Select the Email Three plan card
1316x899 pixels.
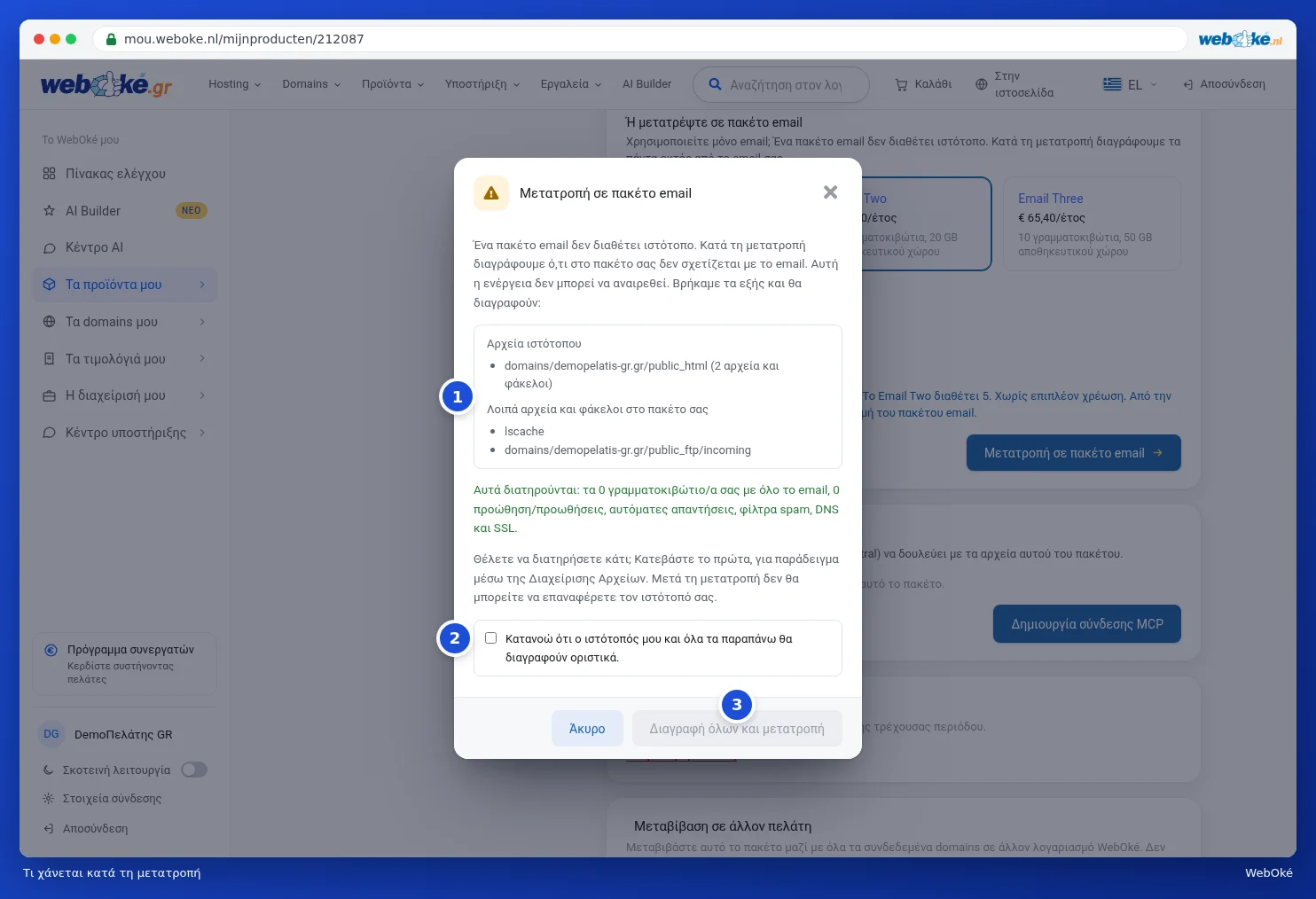coord(1093,224)
